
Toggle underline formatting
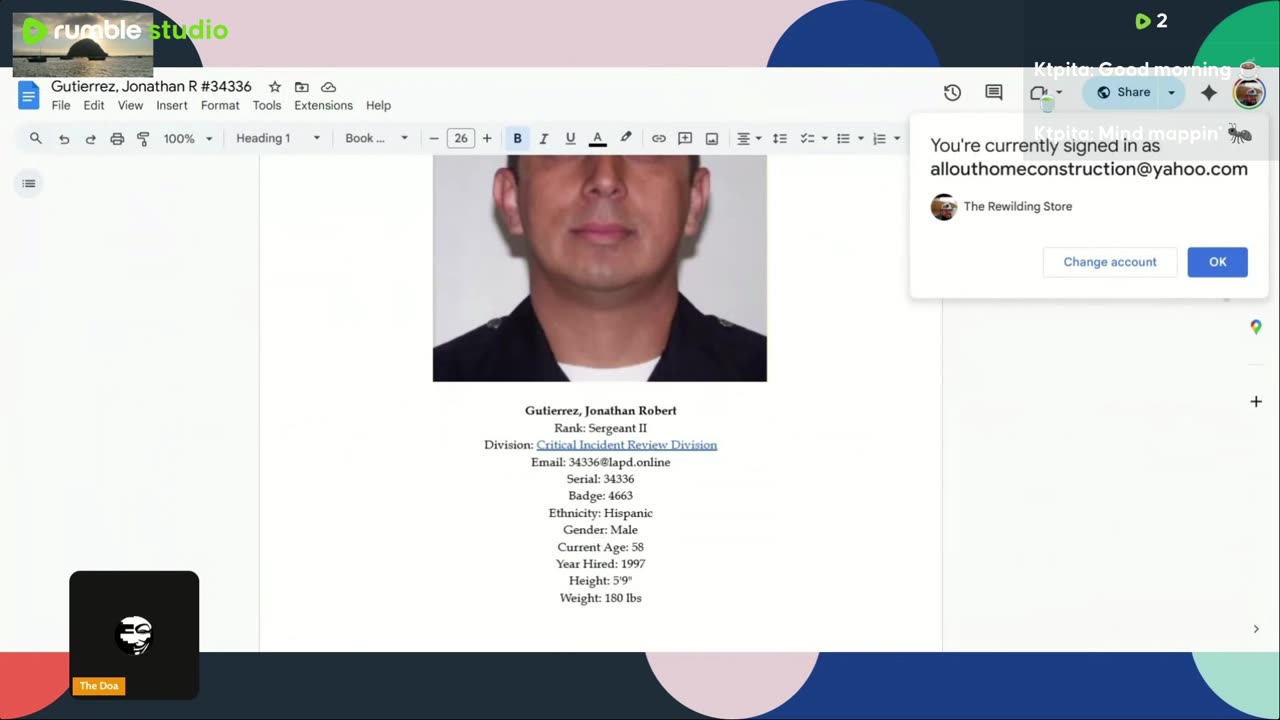coord(570,139)
